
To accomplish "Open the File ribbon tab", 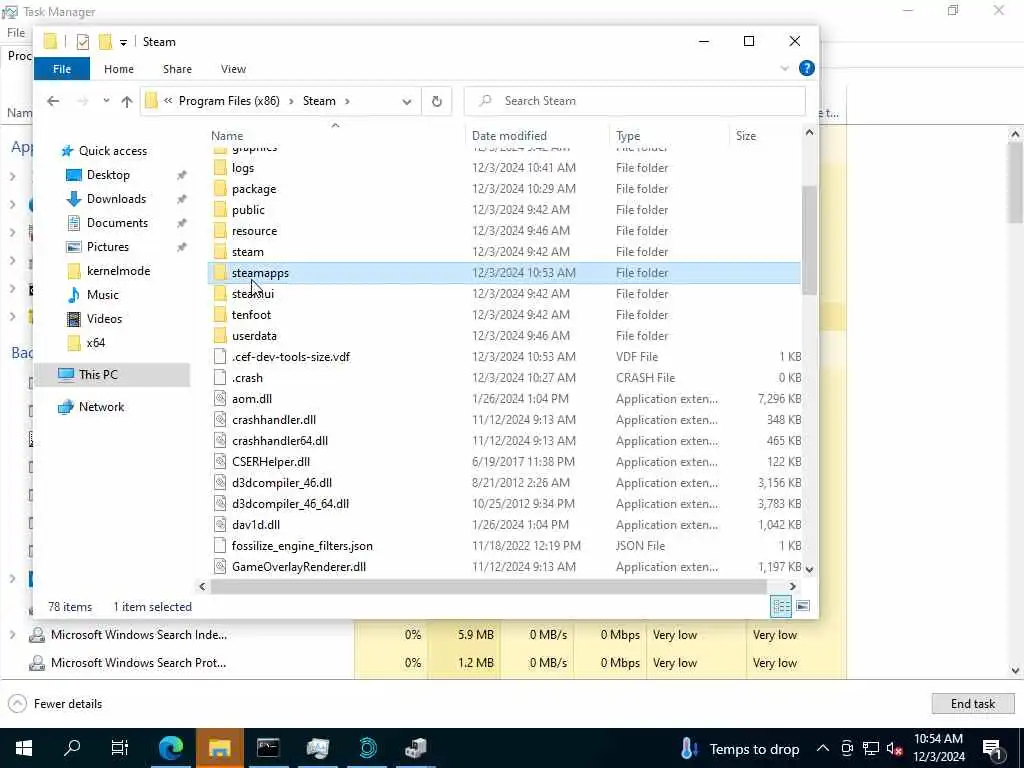I will [x=62, y=69].
